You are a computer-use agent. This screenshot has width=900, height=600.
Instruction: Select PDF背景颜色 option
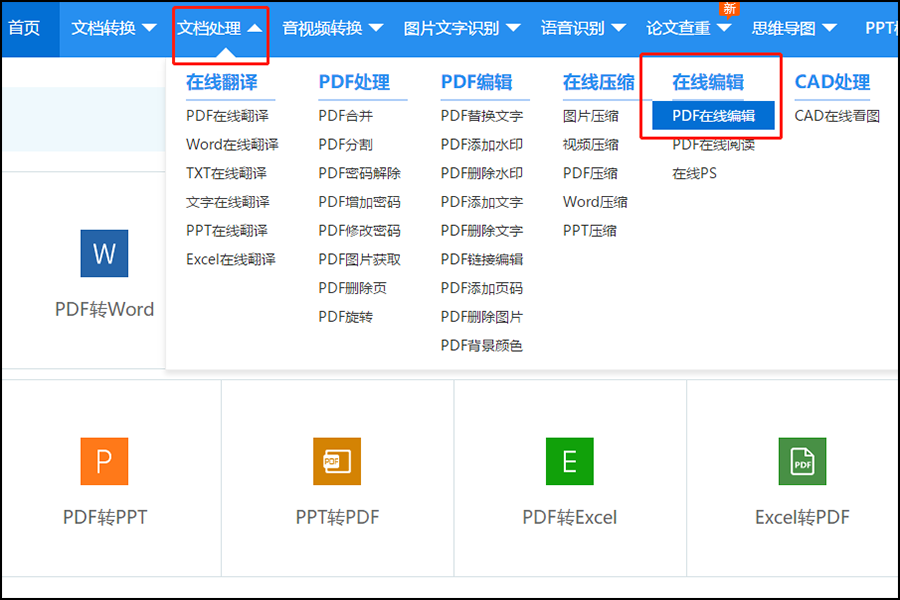click(482, 346)
